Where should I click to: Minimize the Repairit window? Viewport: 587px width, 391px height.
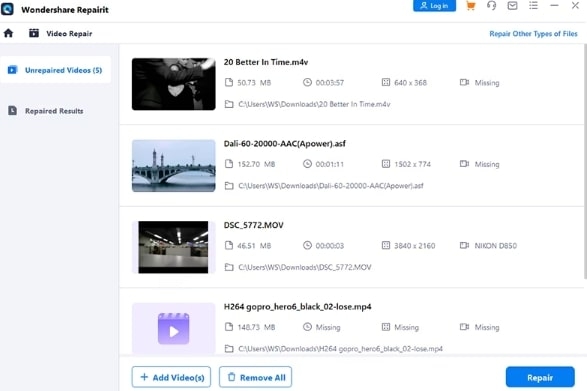click(554, 6)
